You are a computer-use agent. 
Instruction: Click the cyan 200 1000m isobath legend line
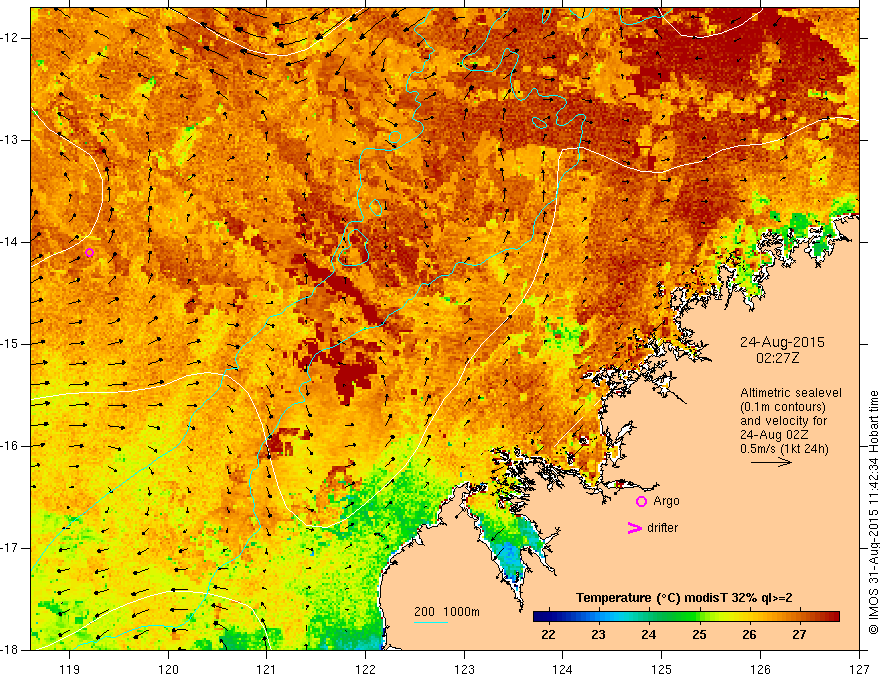(x=430, y=622)
